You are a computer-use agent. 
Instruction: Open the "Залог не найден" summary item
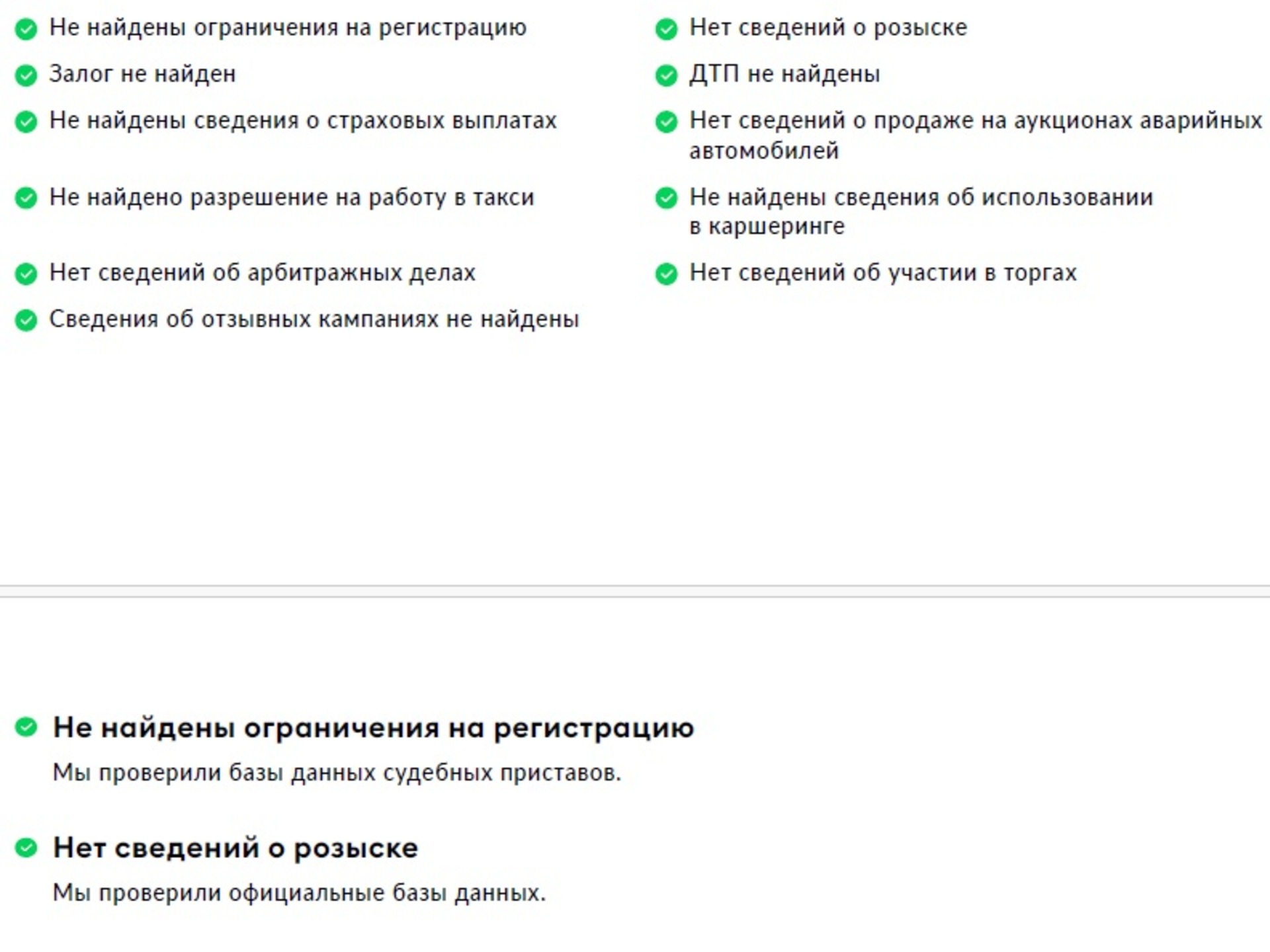(142, 74)
